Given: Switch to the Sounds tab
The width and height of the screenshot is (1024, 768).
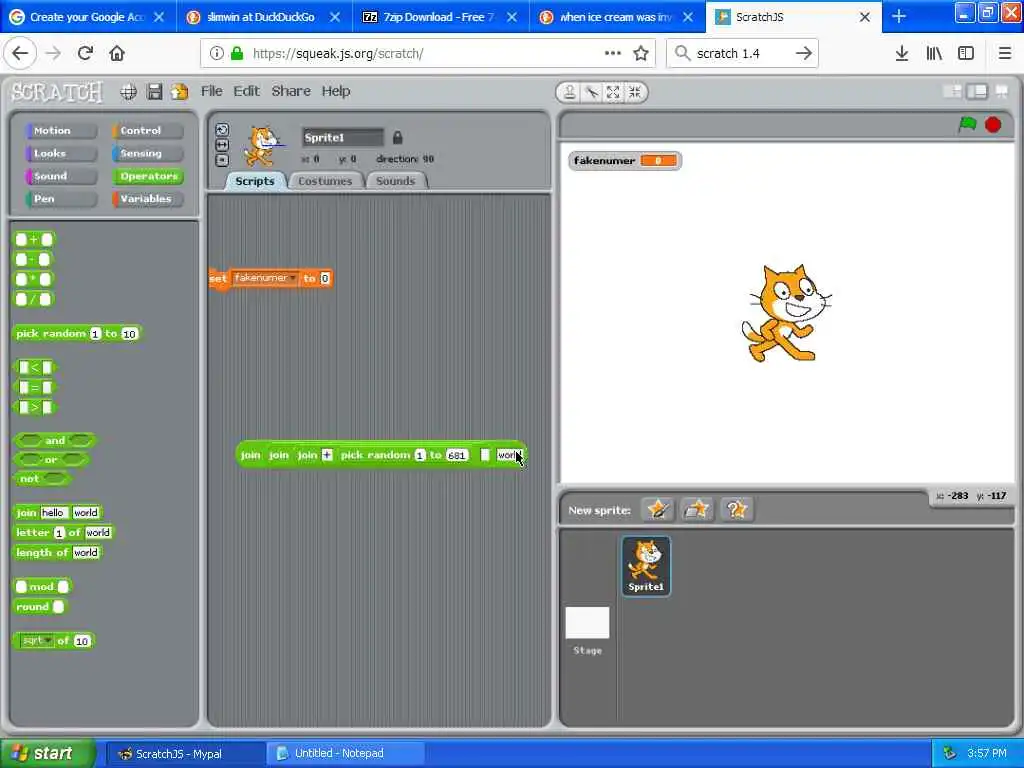Looking at the screenshot, I should pos(396,181).
